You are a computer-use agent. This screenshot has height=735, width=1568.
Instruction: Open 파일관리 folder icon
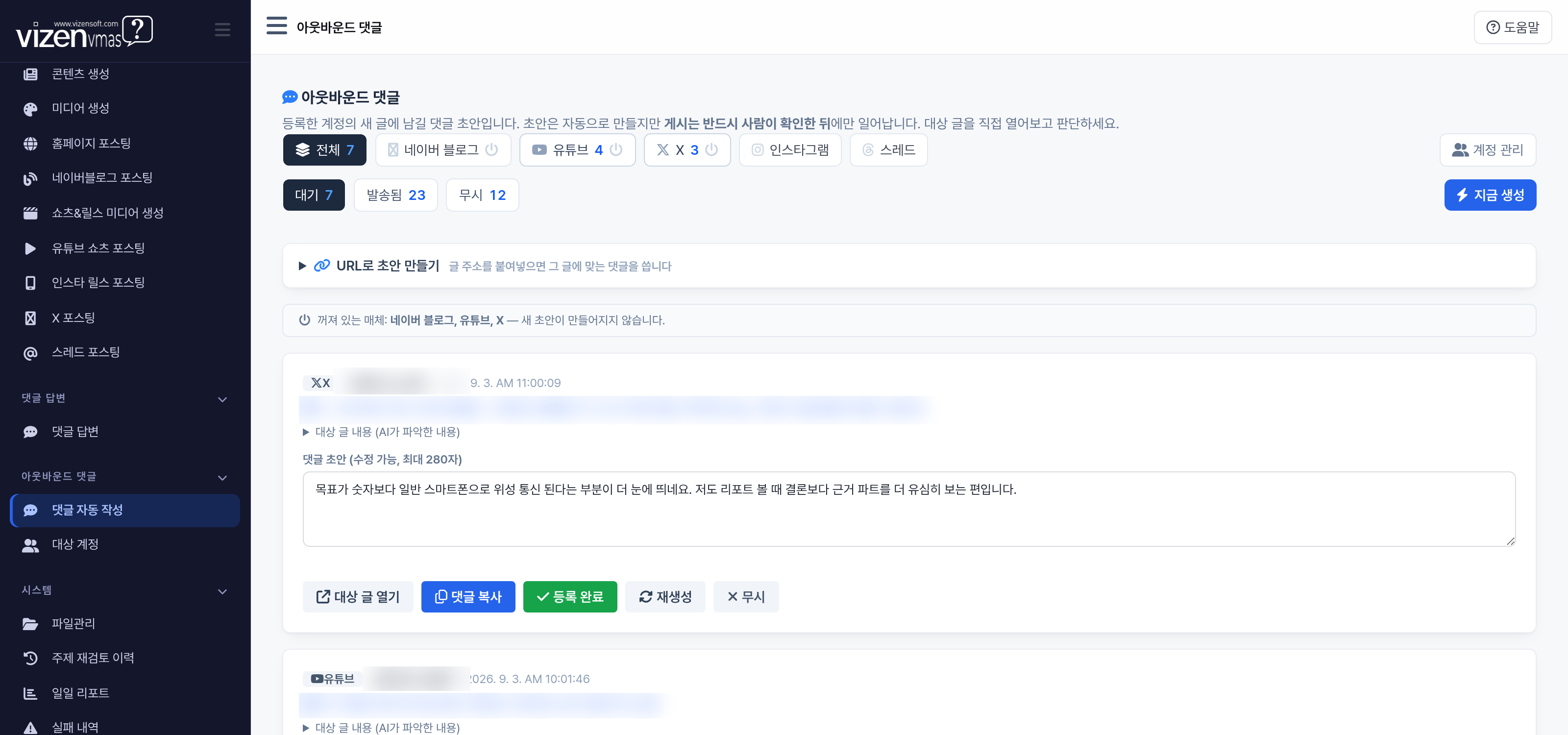(x=30, y=624)
